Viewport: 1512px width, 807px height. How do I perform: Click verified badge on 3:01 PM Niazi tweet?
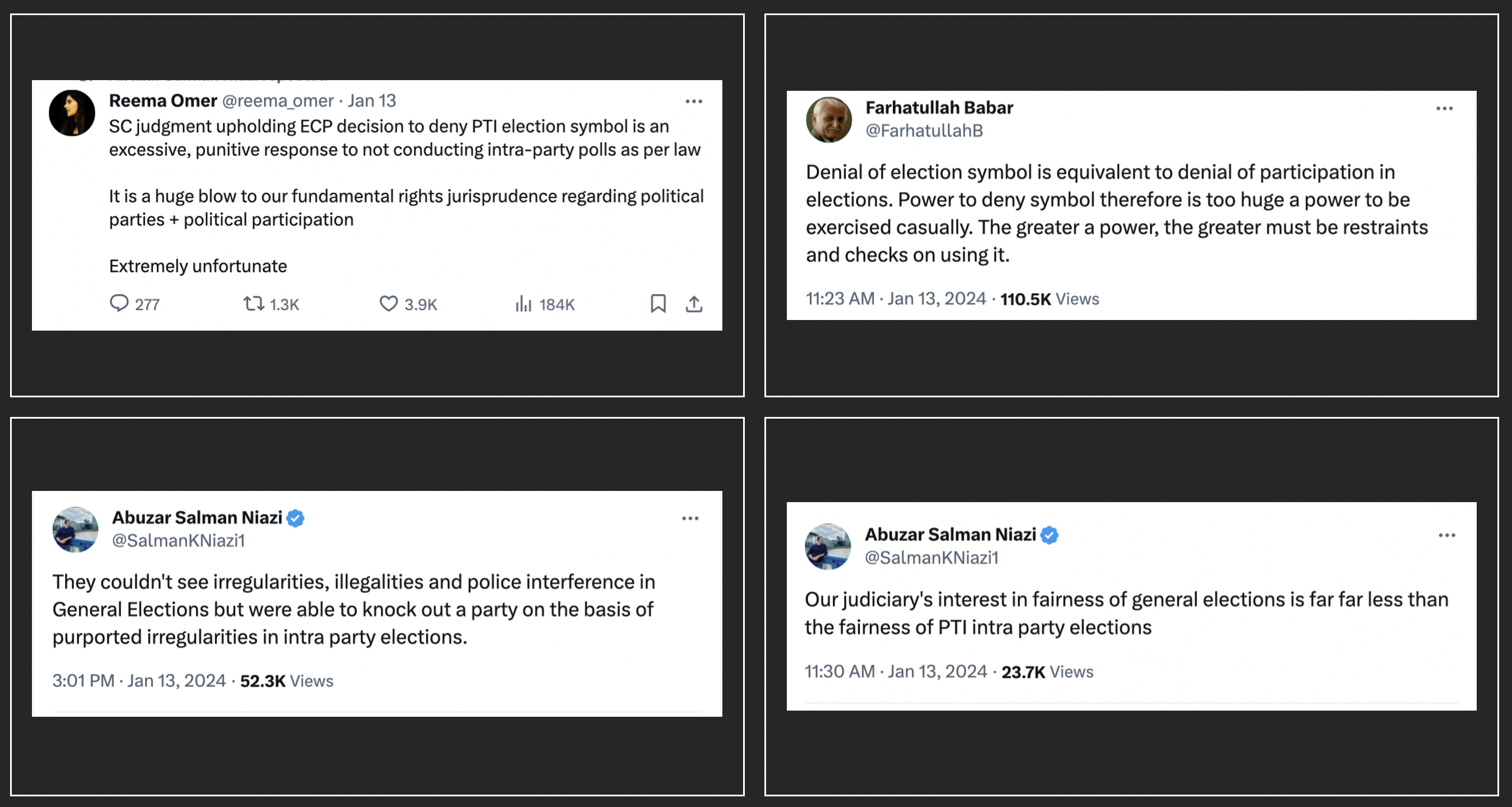point(296,518)
